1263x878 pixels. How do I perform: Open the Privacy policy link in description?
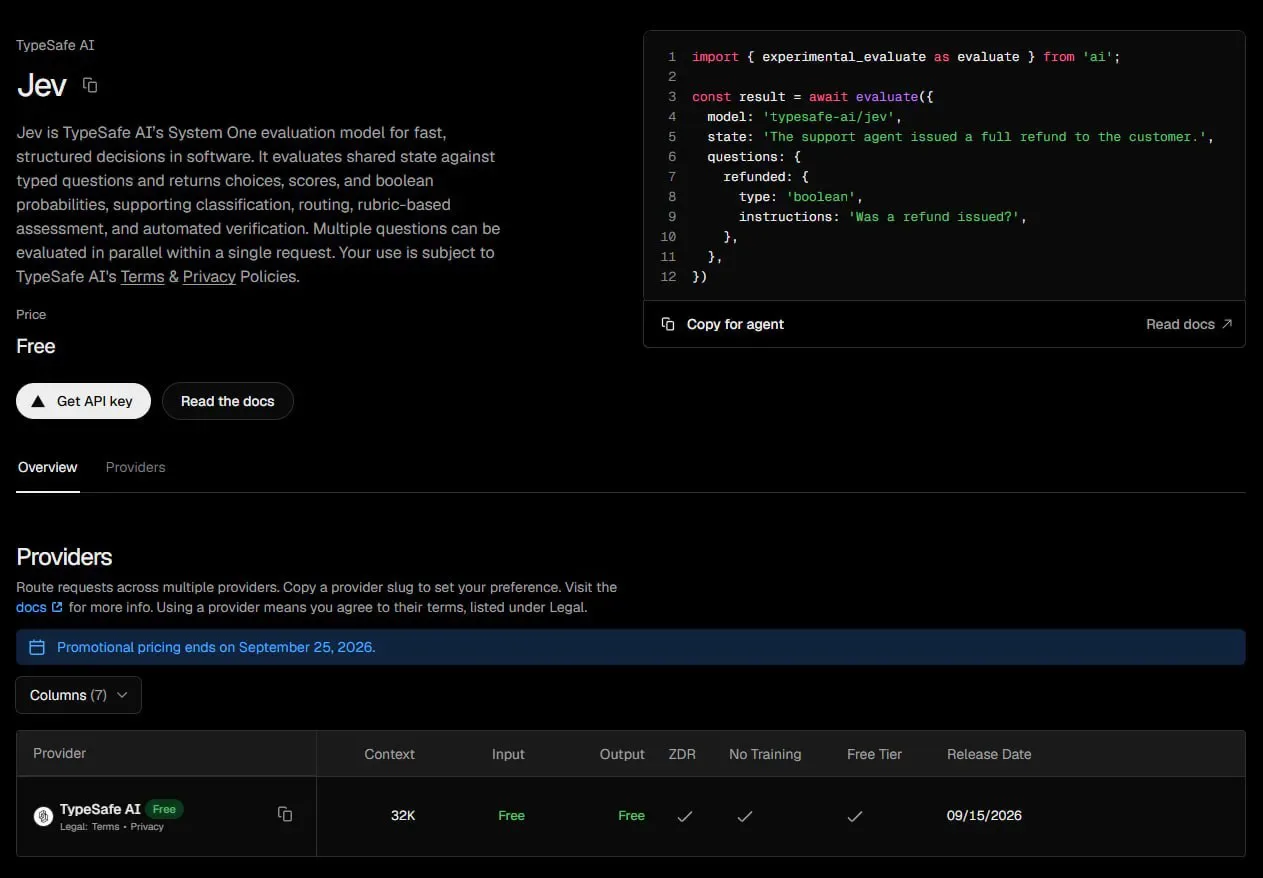click(x=209, y=277)
